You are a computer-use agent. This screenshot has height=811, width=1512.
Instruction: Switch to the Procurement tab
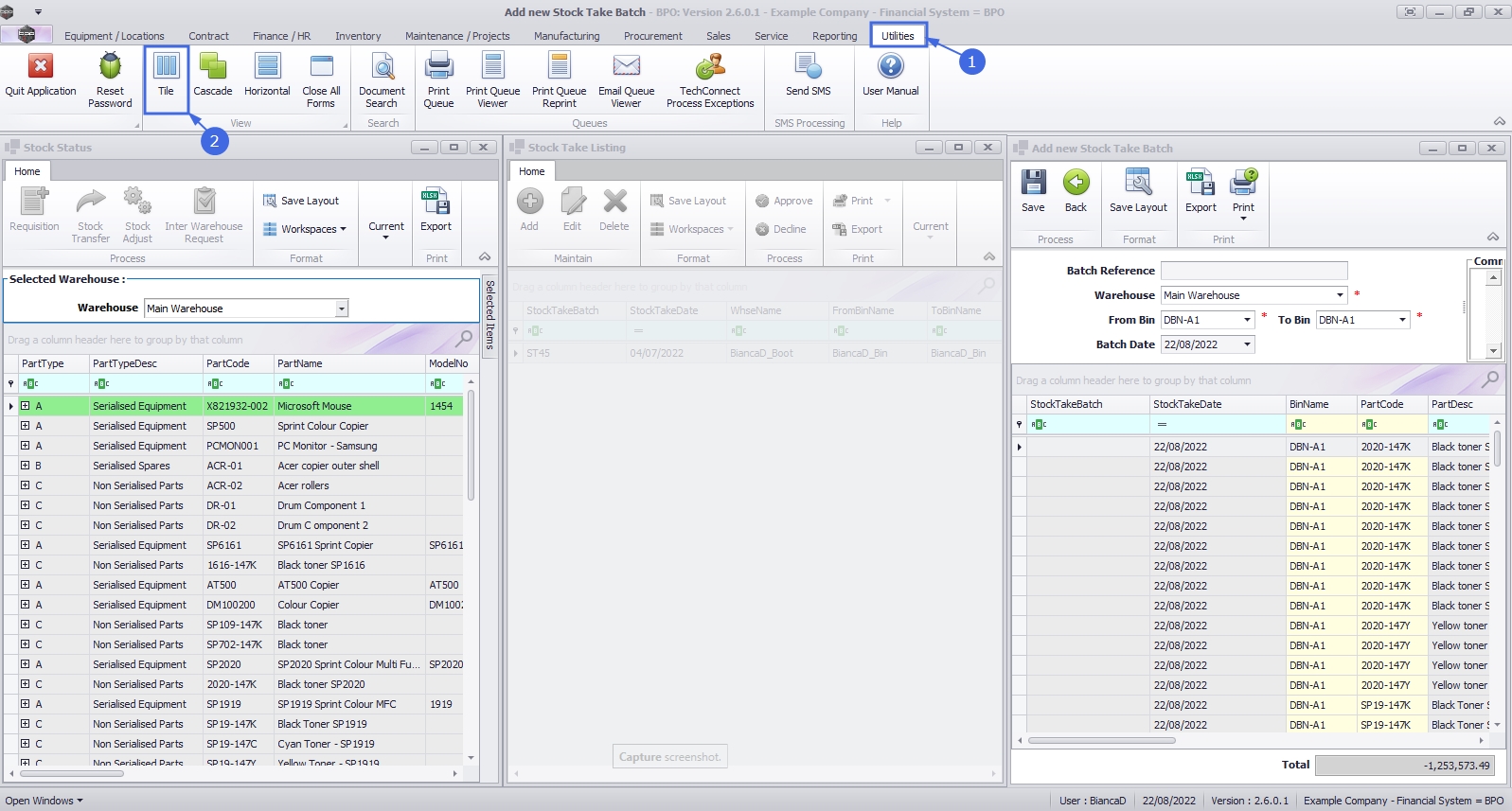pyautogui.click(x=652, y=36)
